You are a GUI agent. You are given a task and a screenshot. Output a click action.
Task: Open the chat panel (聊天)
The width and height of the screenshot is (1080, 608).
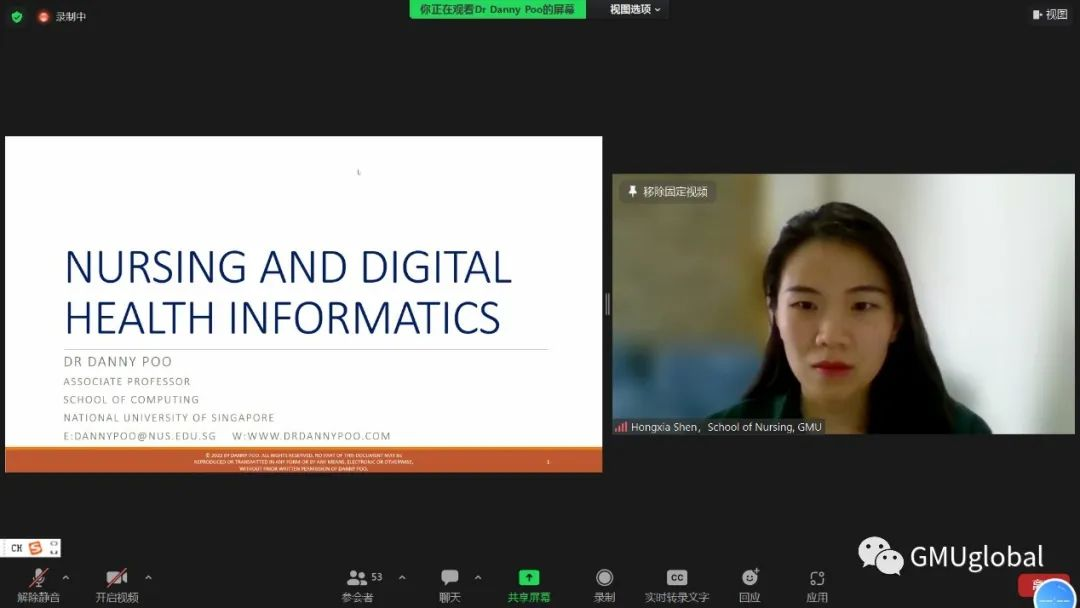click(450, 585)
